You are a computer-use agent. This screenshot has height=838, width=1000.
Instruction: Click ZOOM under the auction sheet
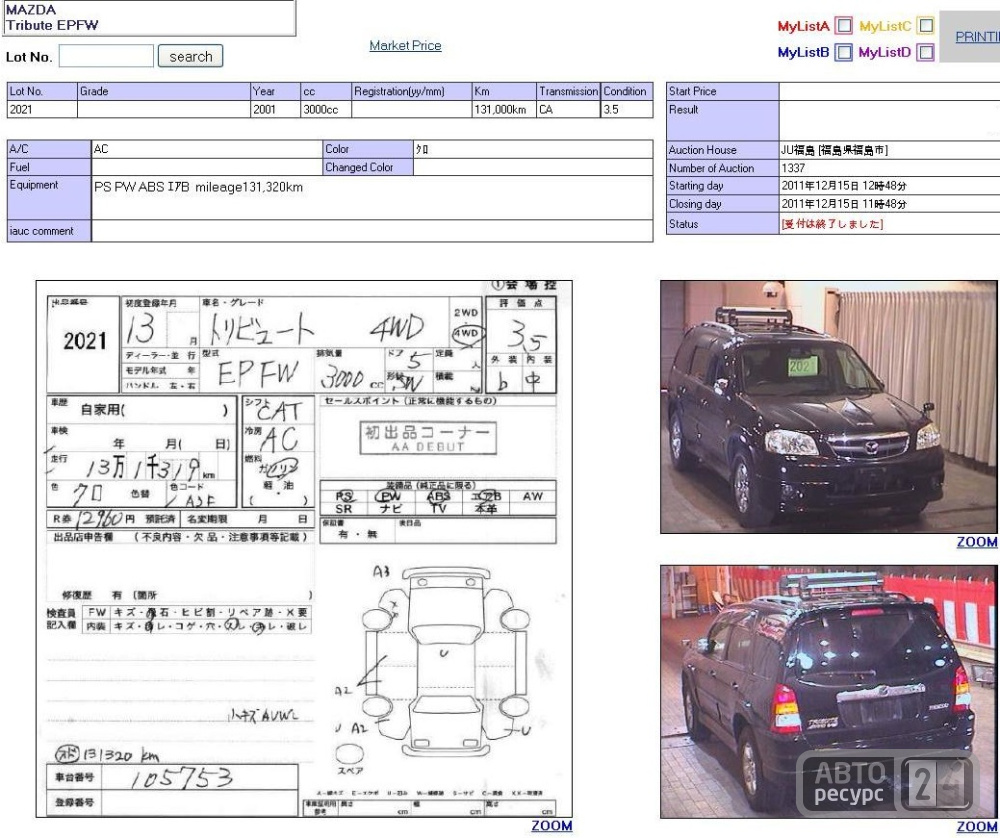(x=552, y=826)
